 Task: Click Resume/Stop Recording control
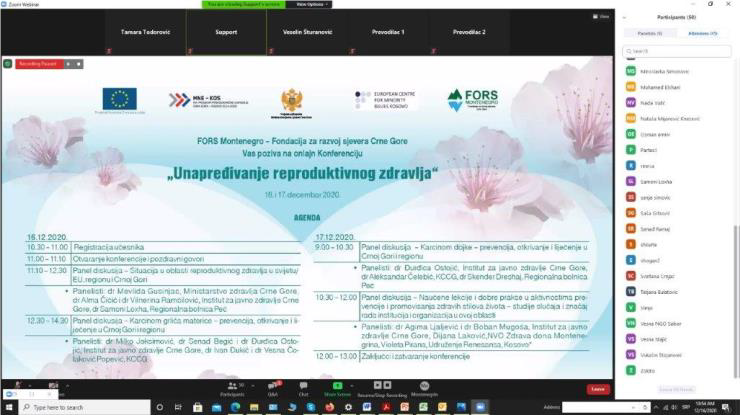(x=382, y=389)
